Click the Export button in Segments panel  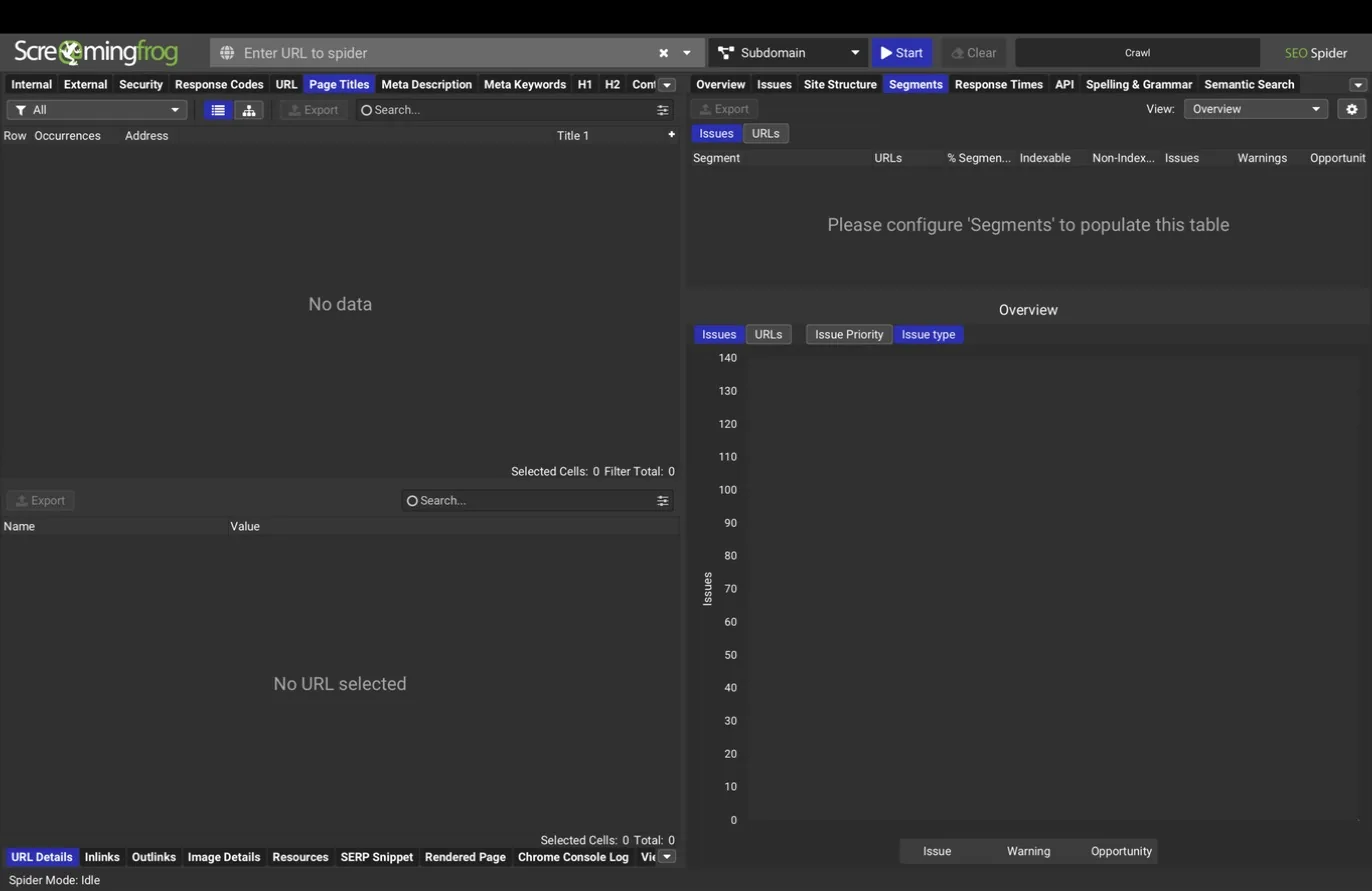coord(725,109)
